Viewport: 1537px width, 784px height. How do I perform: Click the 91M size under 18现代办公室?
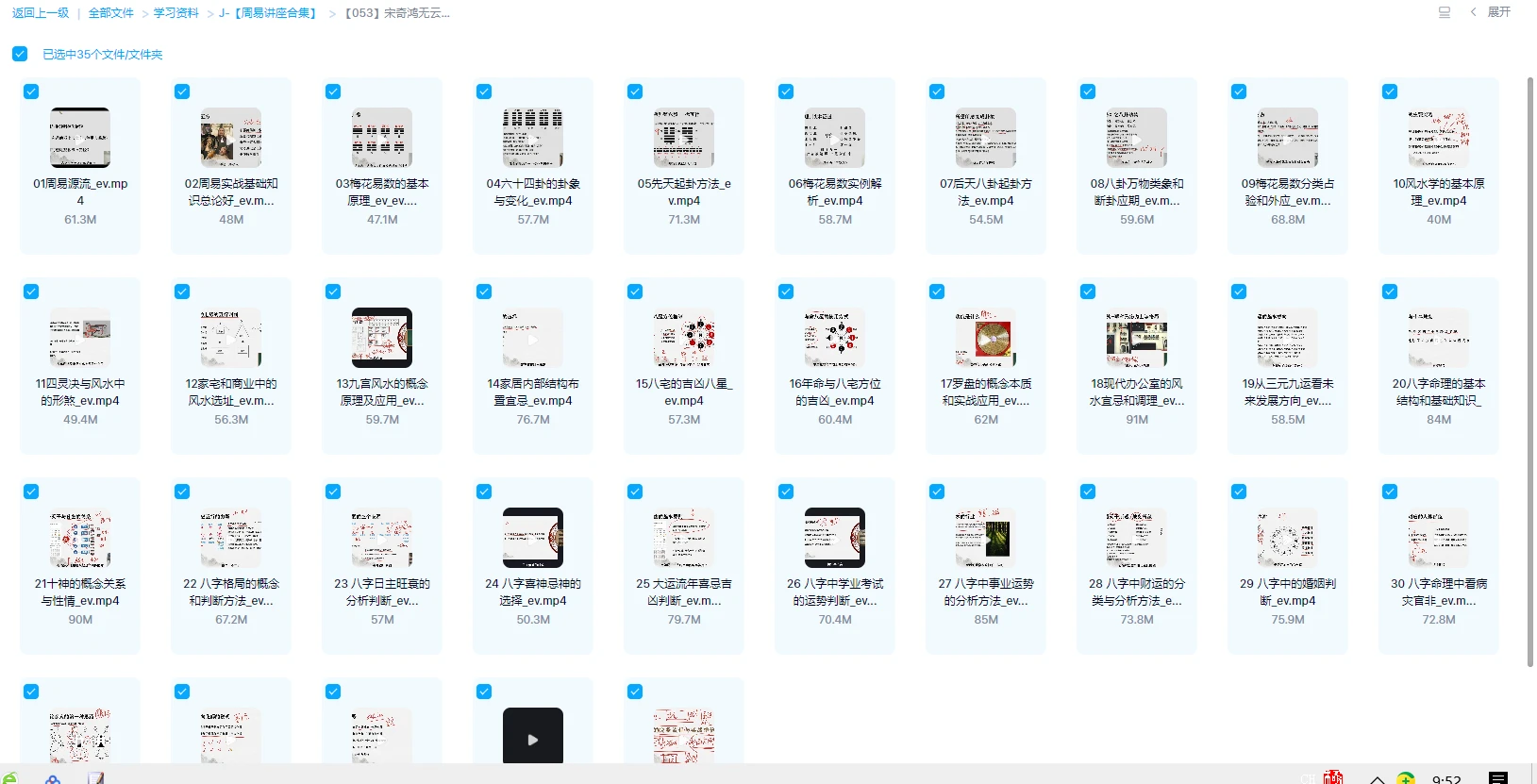click(x=1137, y=420)
